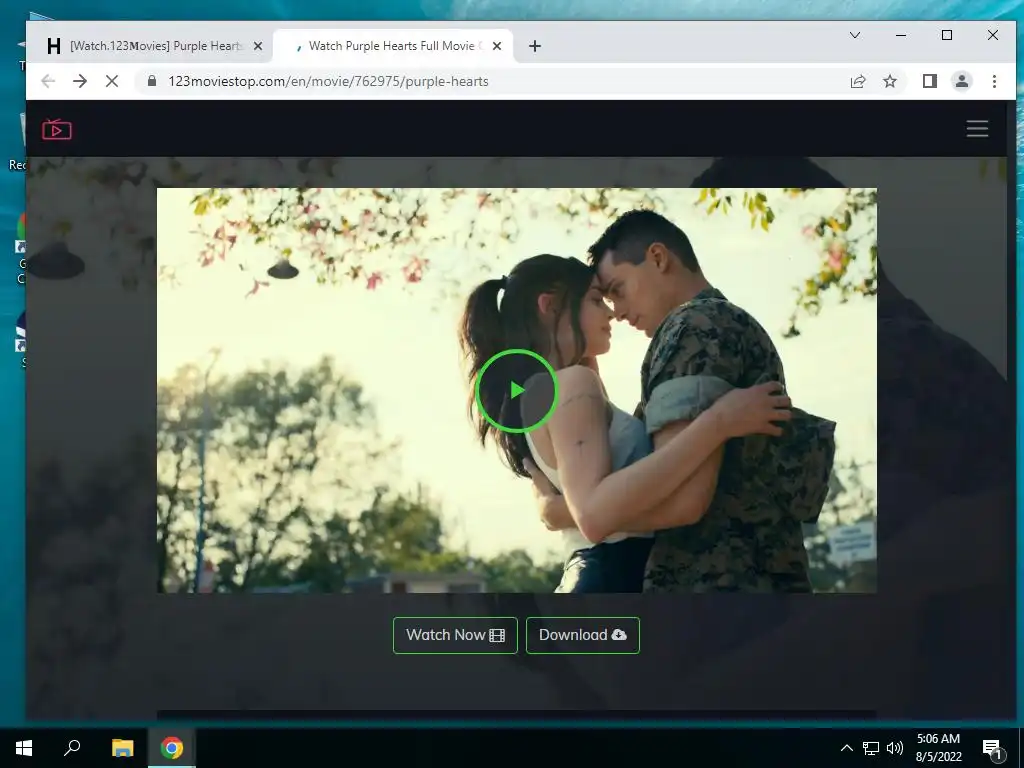Click the red TV site logo
The width and height of the screenshot is (1024, 768).
57,129
